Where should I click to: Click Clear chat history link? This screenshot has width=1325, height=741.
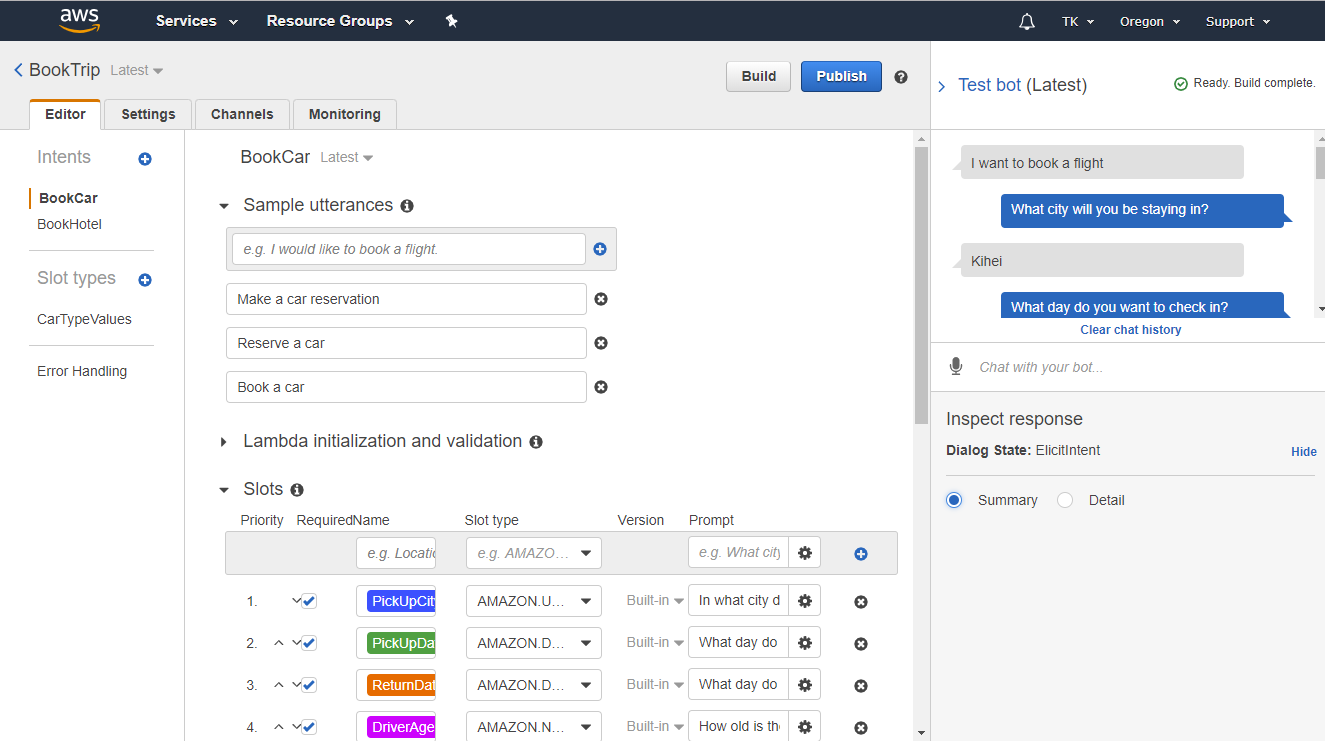tap(1131, 330)
